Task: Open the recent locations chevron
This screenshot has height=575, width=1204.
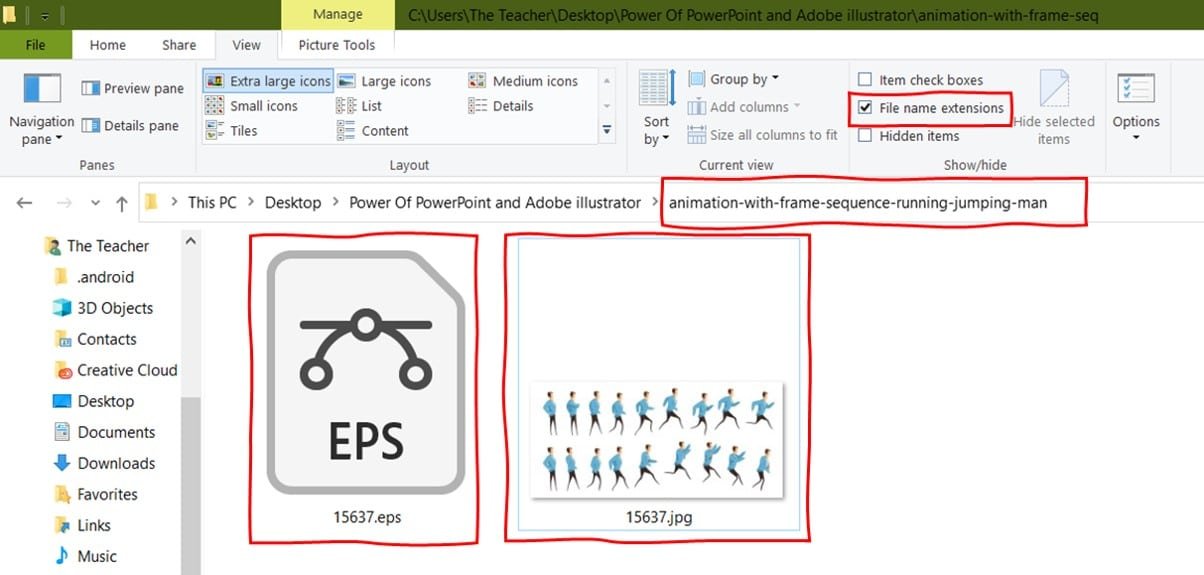Action: tap(96, 203)
